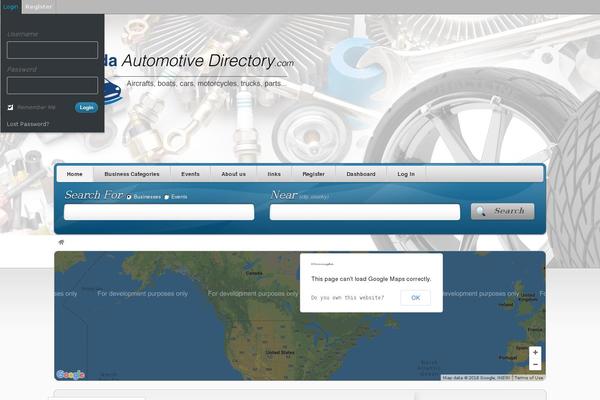Click the Search button
This screenshot has height=400, width=600.
tap(502, 211)
